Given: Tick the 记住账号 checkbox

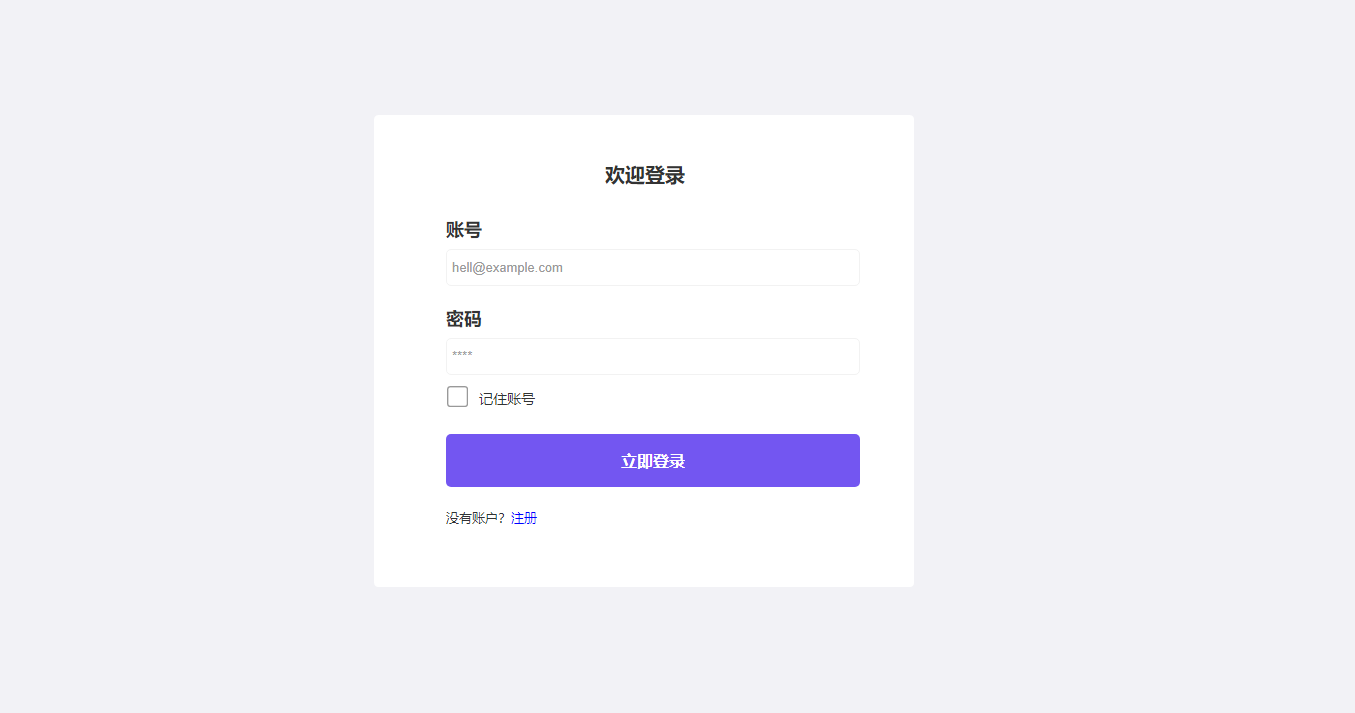Looking at the screenshot, I should [x=457, y=397].
